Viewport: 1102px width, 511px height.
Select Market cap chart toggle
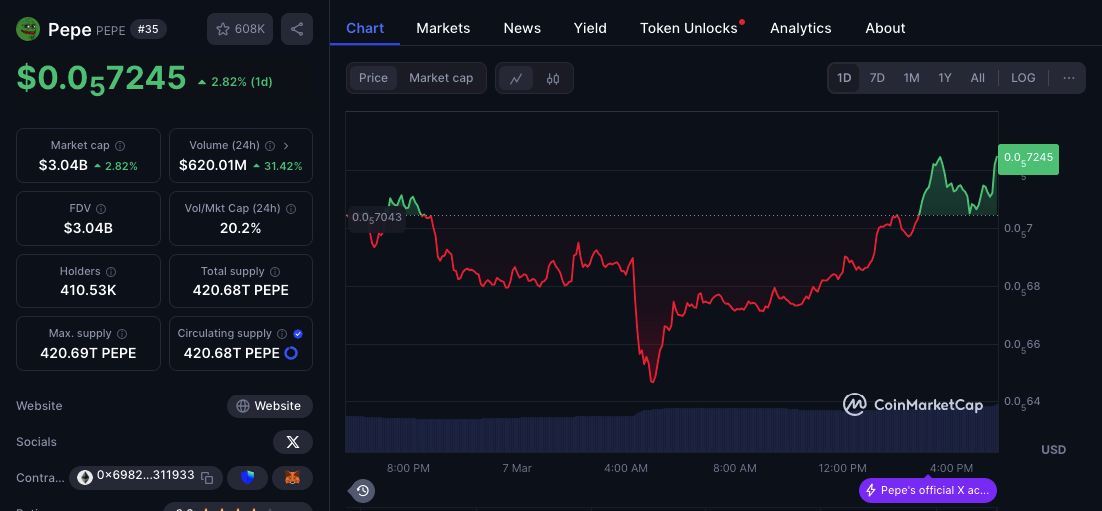pyautogui.click(x=441, y=78)
